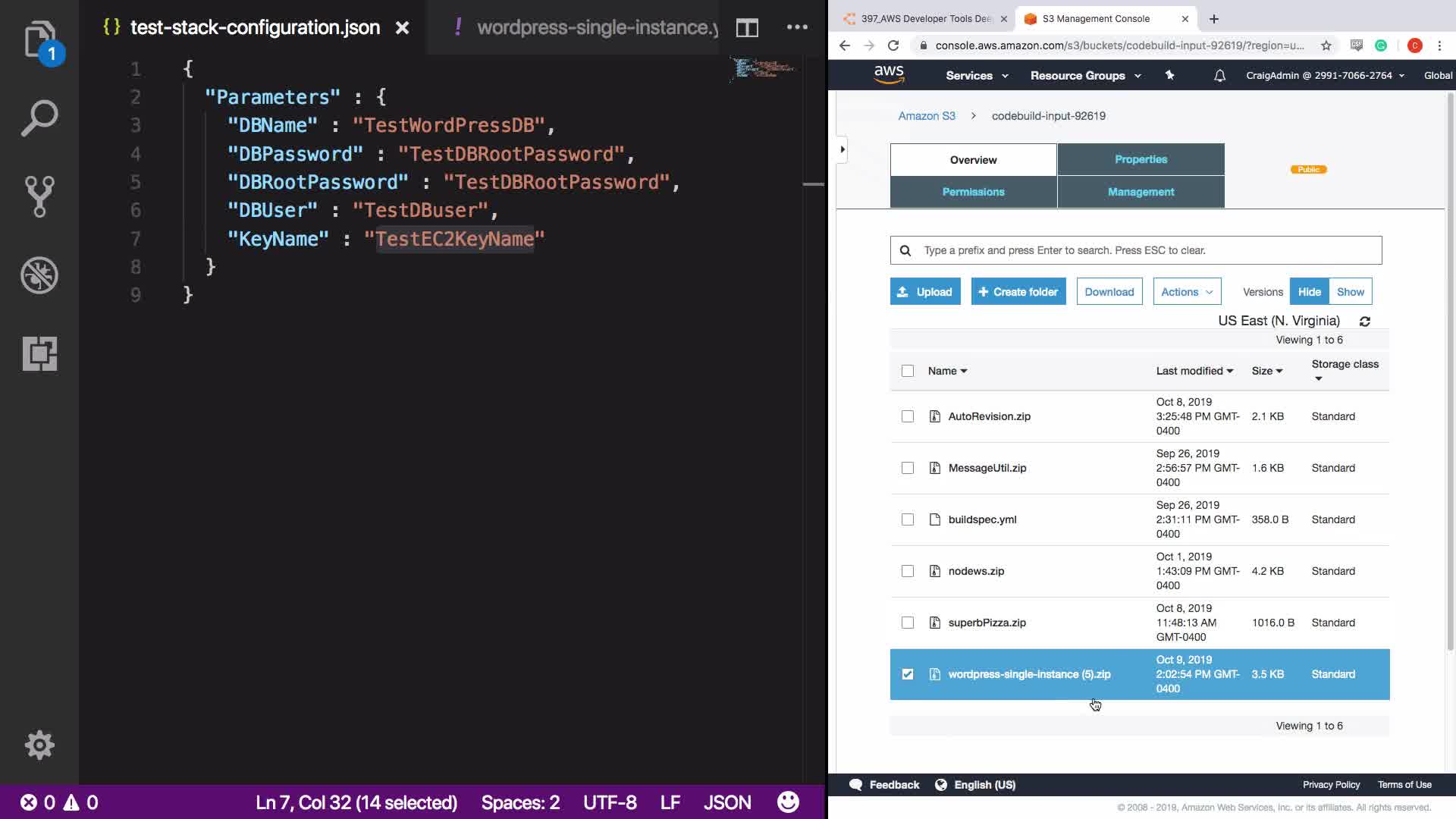Viewport: 1456px width, 819px height.
Task: Uncheck wordpress-single-instance (5).zip checkbox
Action: pos(907,674)
